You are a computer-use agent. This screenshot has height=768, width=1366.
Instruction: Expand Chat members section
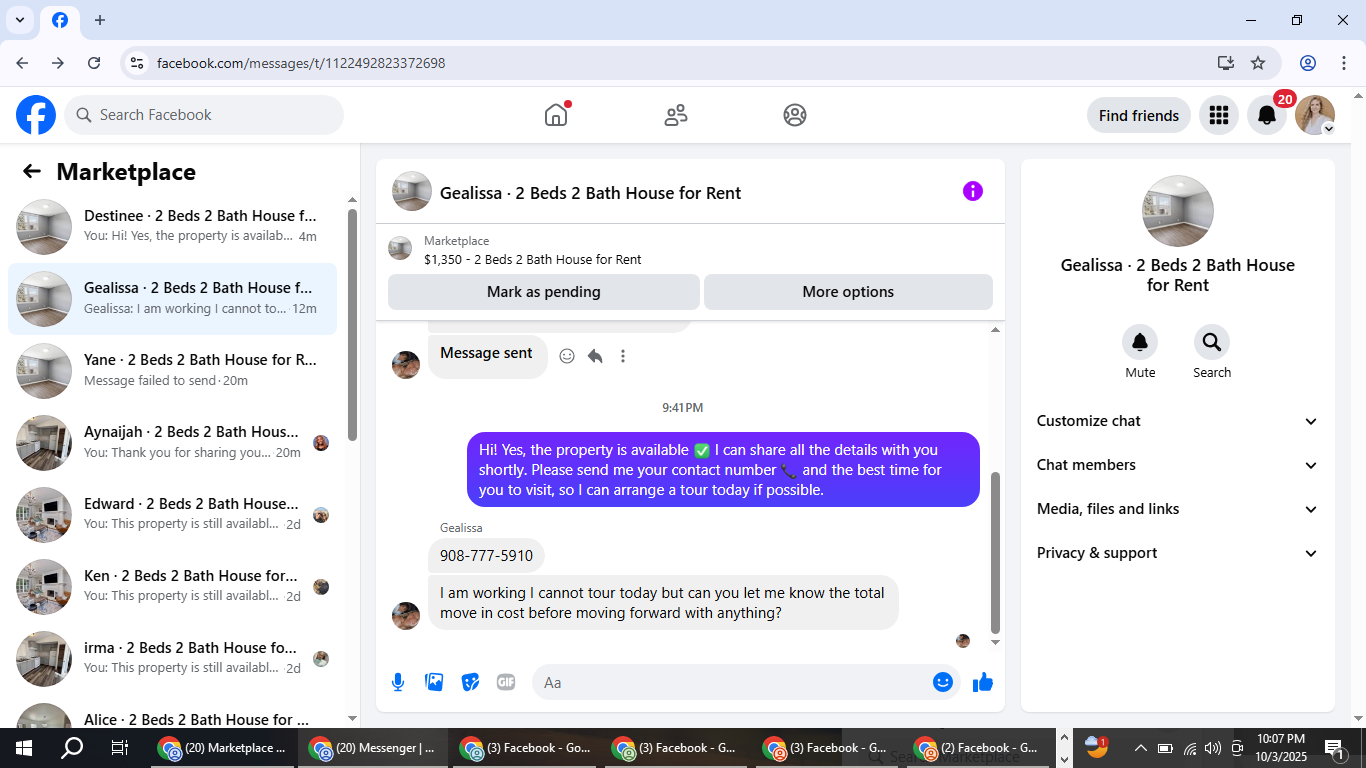pos(1178,465)
